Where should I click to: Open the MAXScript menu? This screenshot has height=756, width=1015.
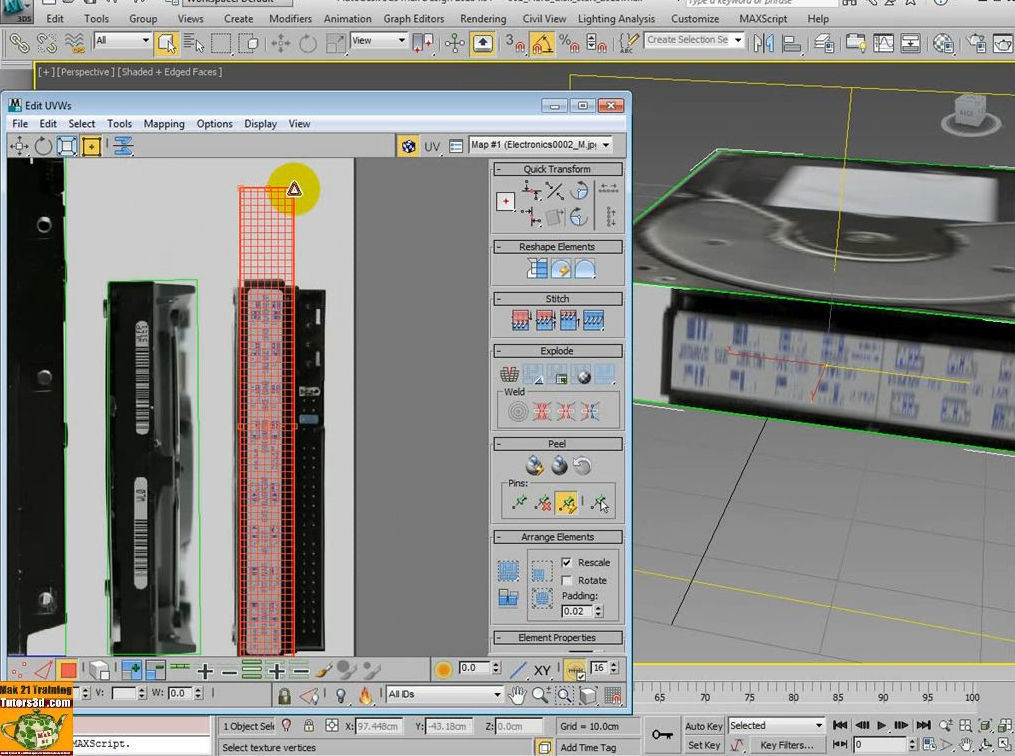[763, 19]
